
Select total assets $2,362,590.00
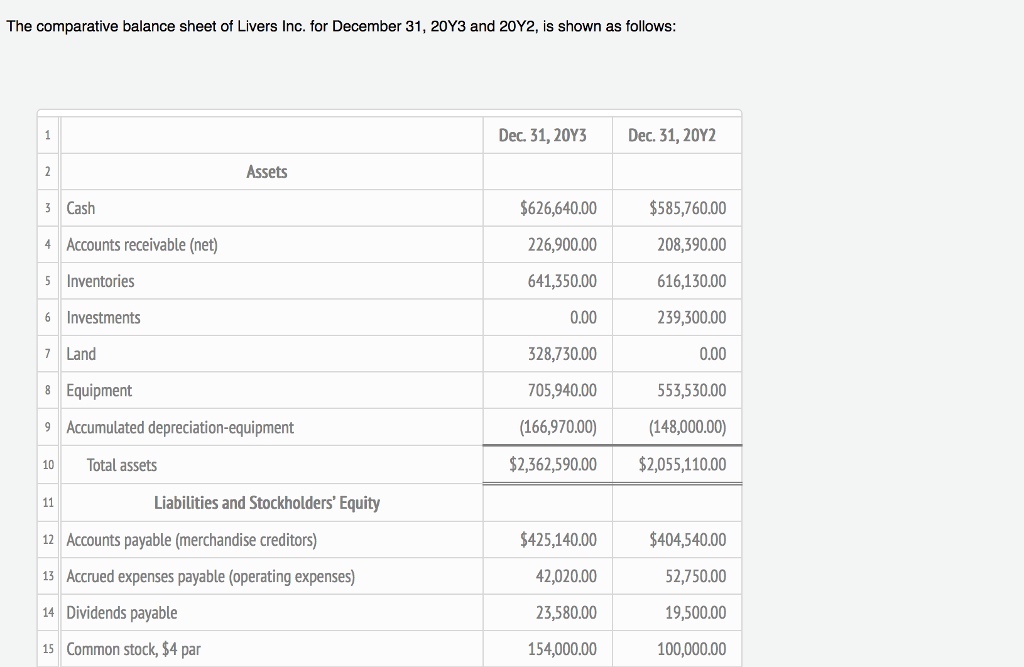click(553, 464)
